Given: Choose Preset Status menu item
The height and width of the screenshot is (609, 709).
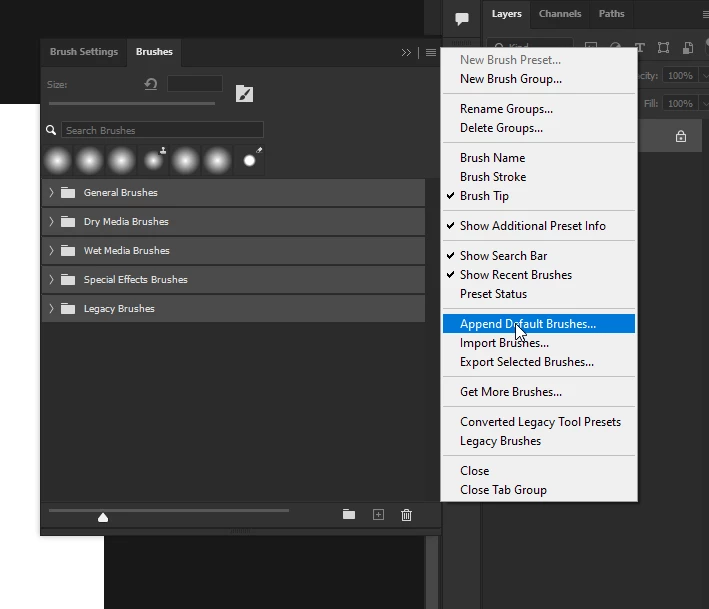Looking at the screenshot, I should pos(539,294).
